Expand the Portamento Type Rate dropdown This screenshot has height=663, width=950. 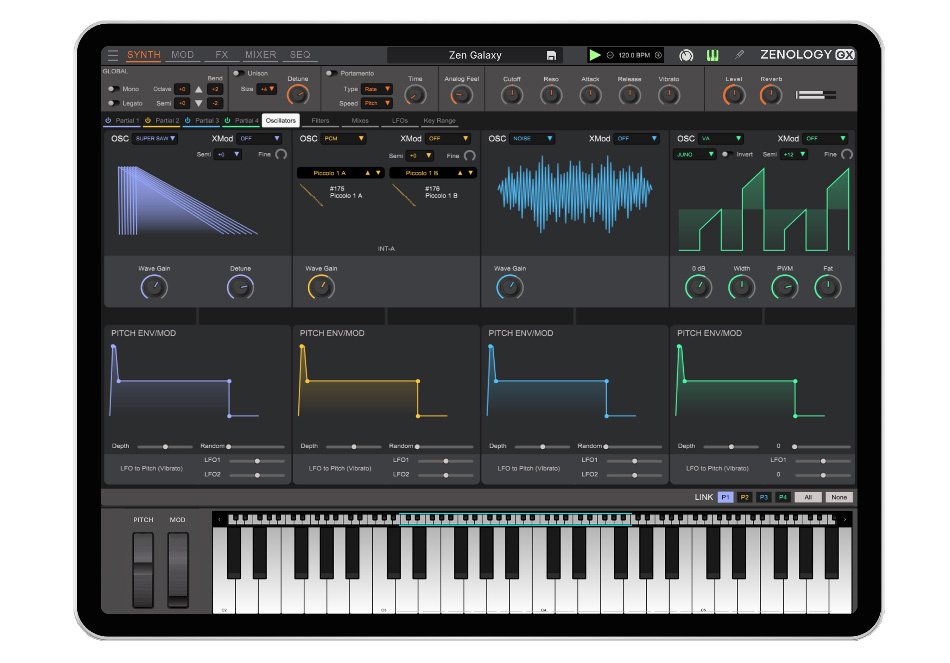377,89
